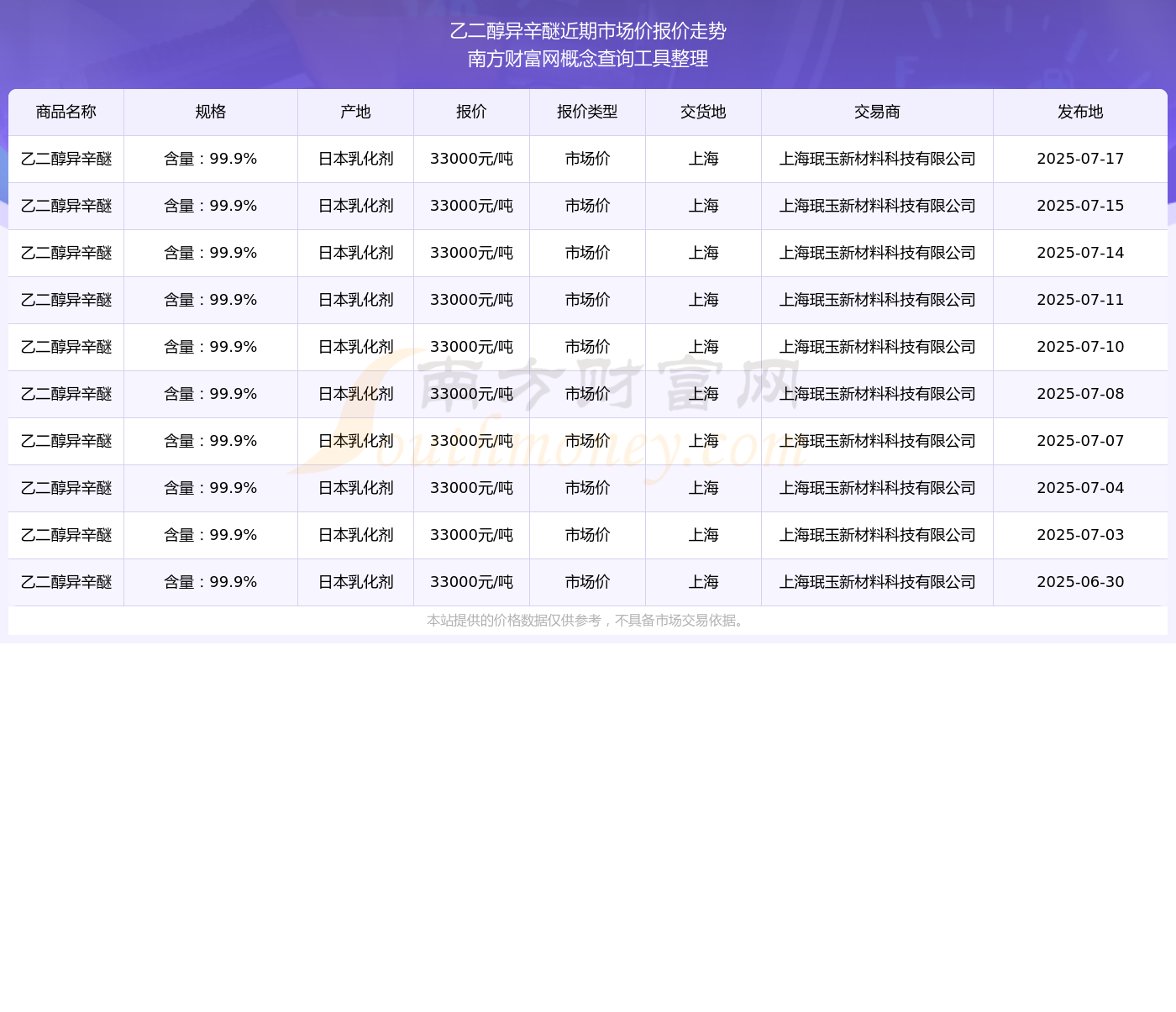Click 33000元/吨 in the 2025-07-04 row
This screenshot has height=1012, width=1176.
point(471,488)
